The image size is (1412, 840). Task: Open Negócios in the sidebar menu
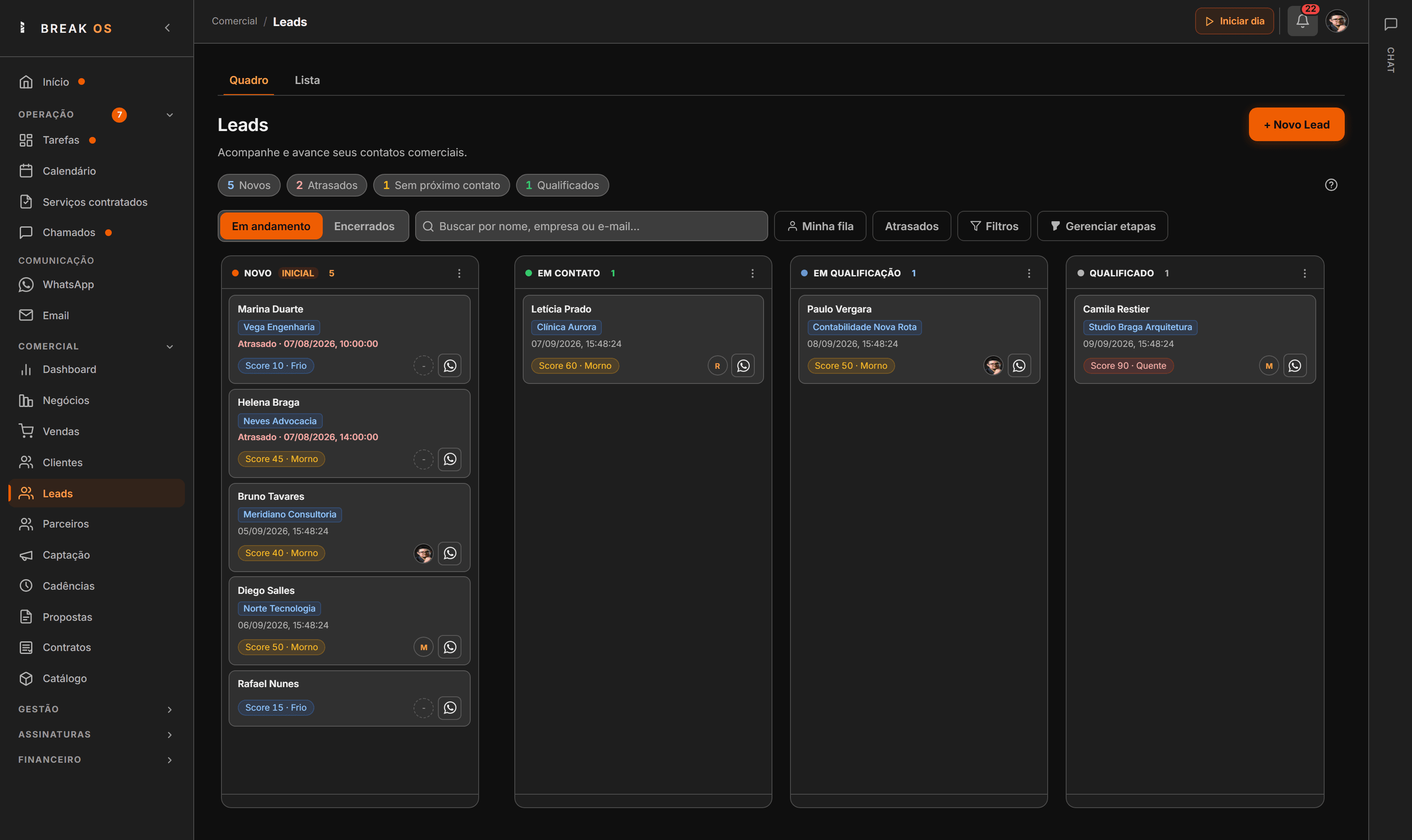(x=96, y=401)
